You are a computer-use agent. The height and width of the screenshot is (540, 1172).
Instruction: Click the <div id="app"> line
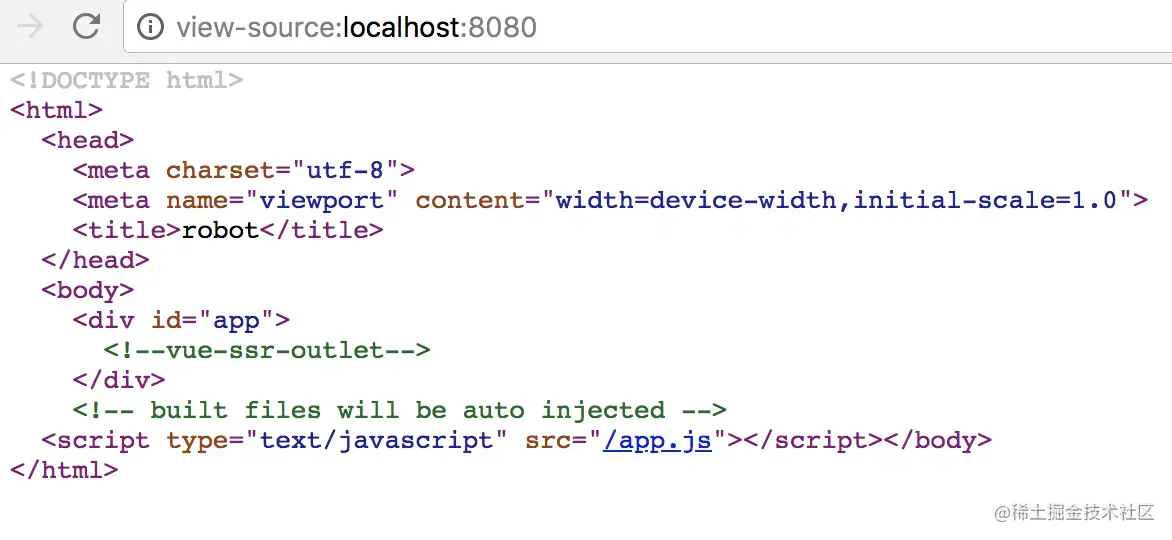tap(181, 320)
